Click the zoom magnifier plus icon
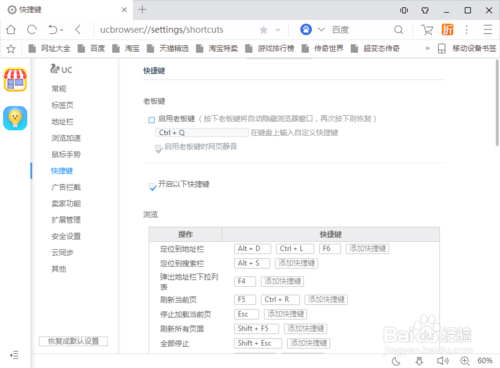 pyautogui.click(x=465, y=361)
